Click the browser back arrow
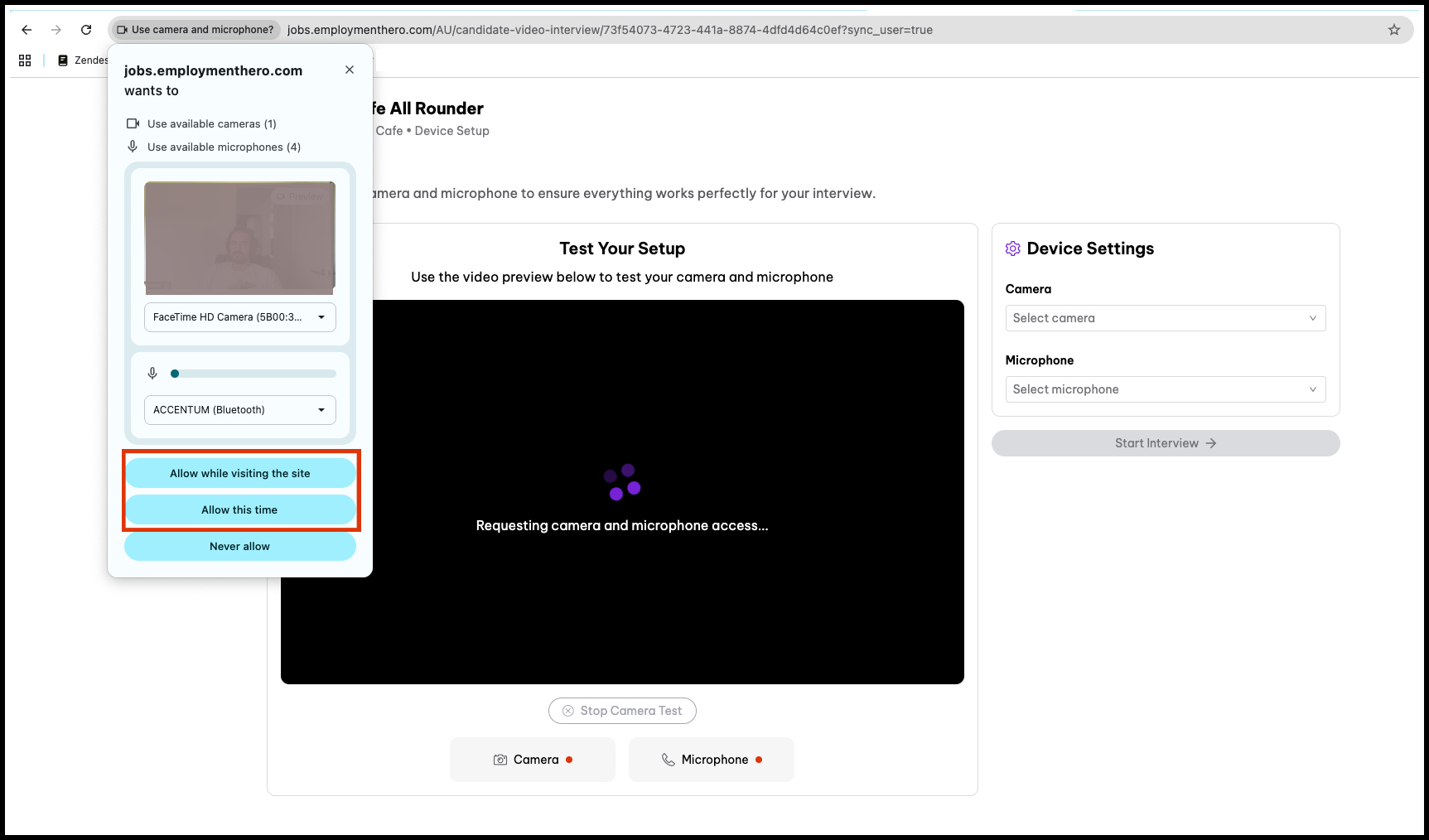This screenshot has width=1429, height=840. coord(27,30)
